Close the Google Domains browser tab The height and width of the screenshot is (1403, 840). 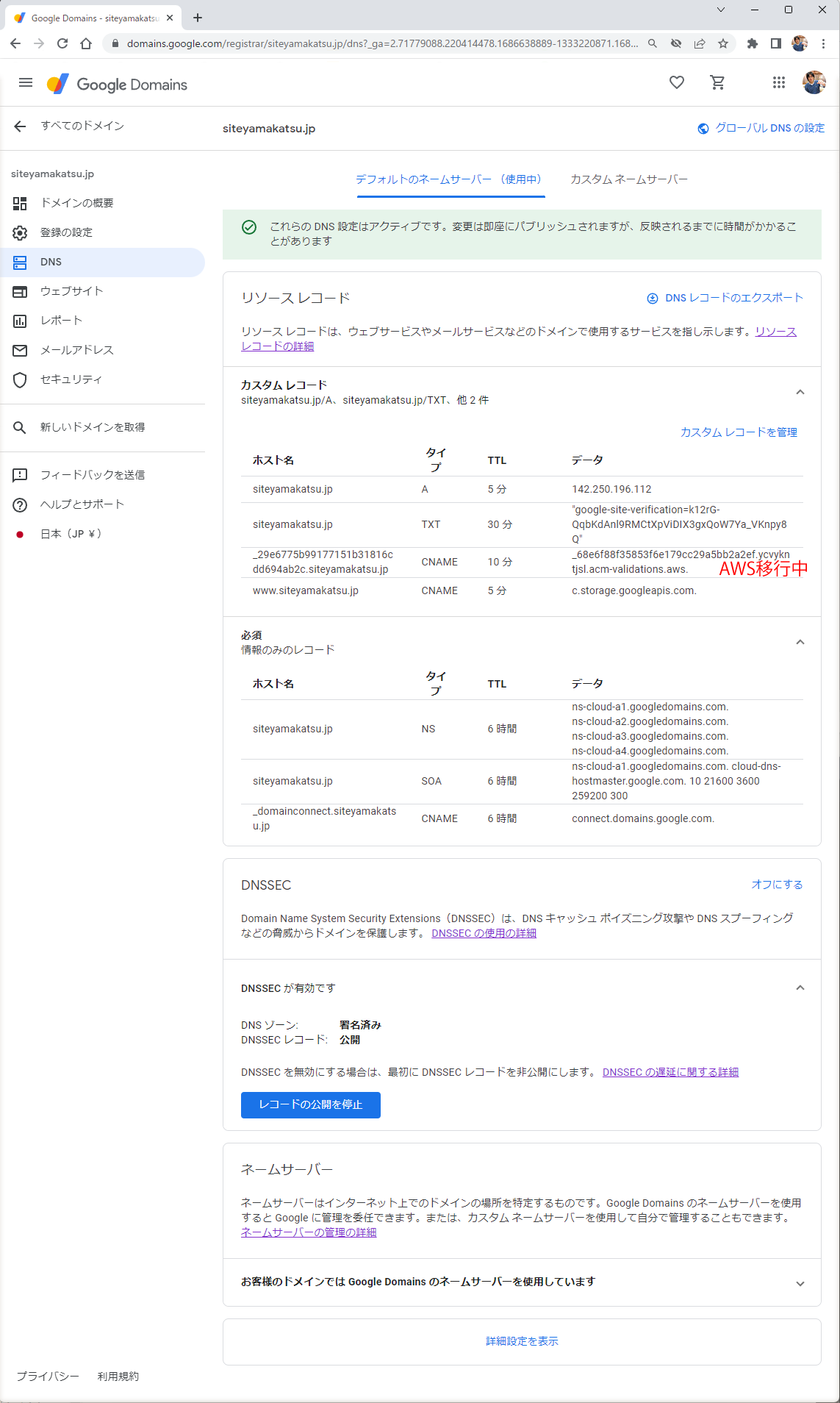tap(170, 18)
